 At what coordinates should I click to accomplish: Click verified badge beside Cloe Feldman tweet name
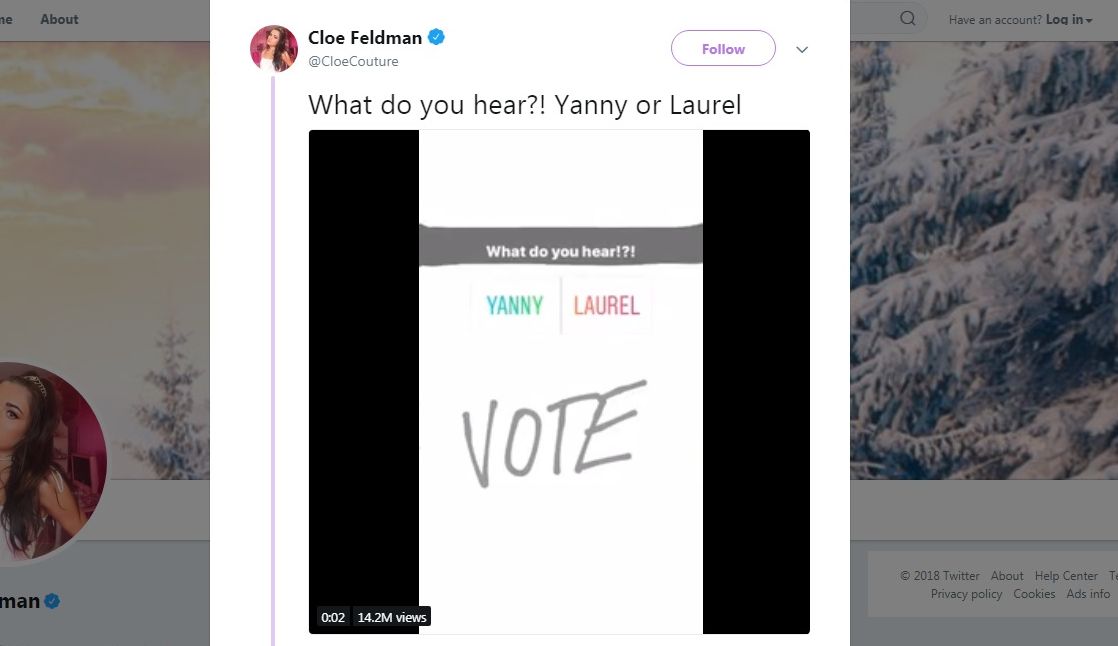pos(436,38)
